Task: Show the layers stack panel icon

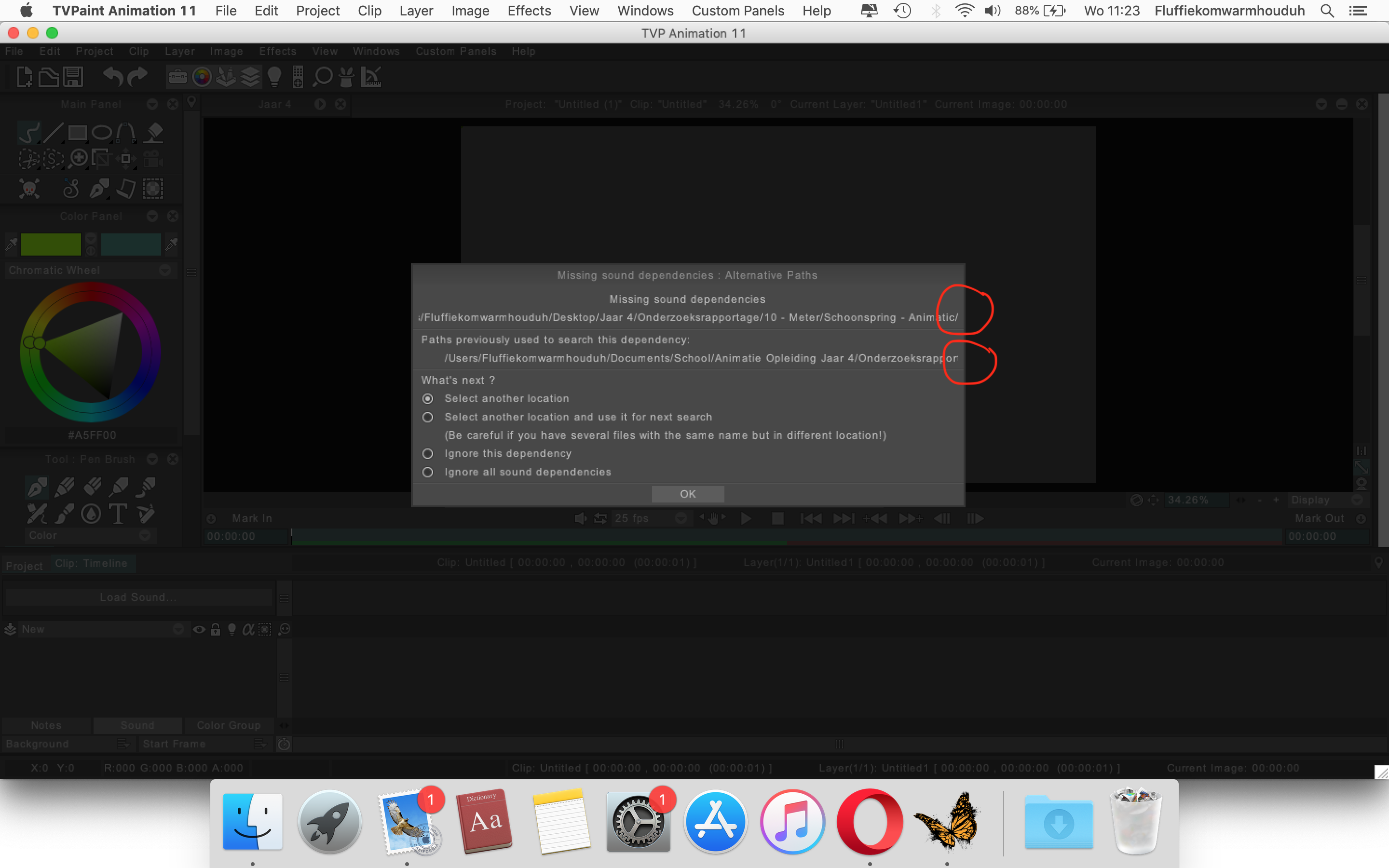Action: click(250, 76)
